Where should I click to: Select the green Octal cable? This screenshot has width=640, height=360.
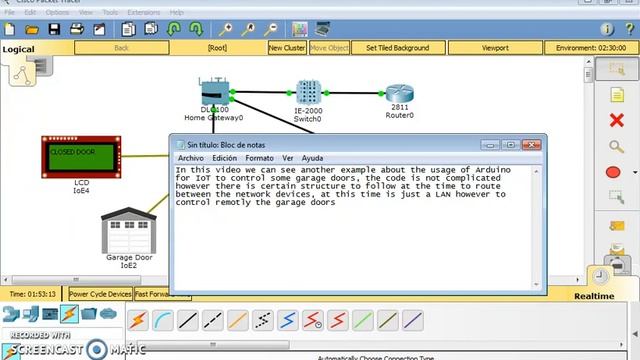[x=363, y=320]
